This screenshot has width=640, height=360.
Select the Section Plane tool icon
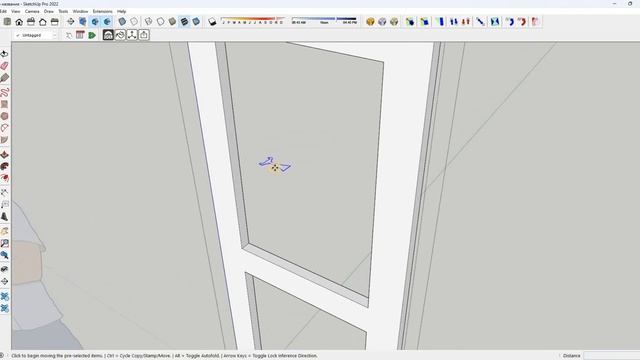pyautogui.click(x=71, y=22)
